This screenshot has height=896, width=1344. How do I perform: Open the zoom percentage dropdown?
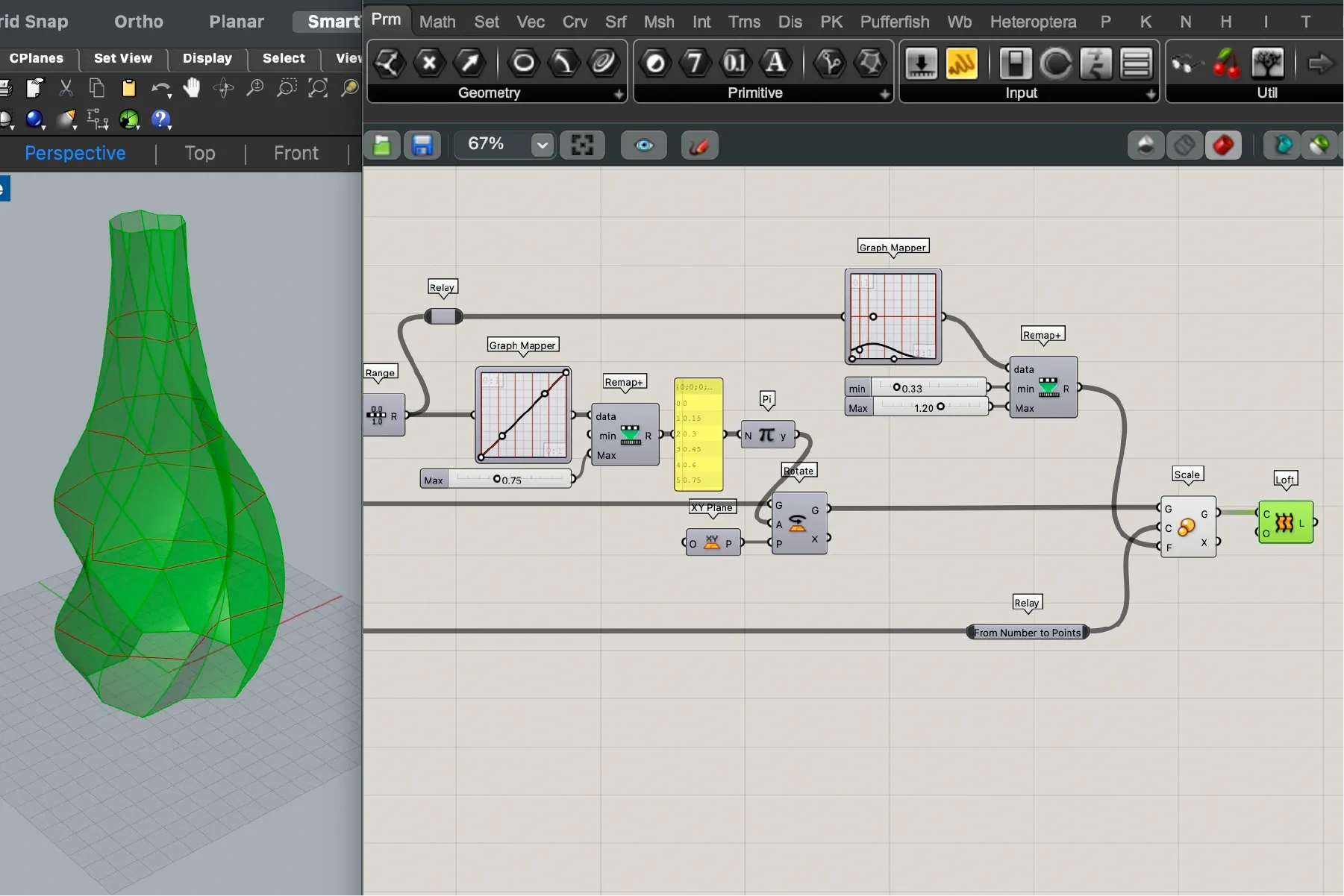pos(543,145)
